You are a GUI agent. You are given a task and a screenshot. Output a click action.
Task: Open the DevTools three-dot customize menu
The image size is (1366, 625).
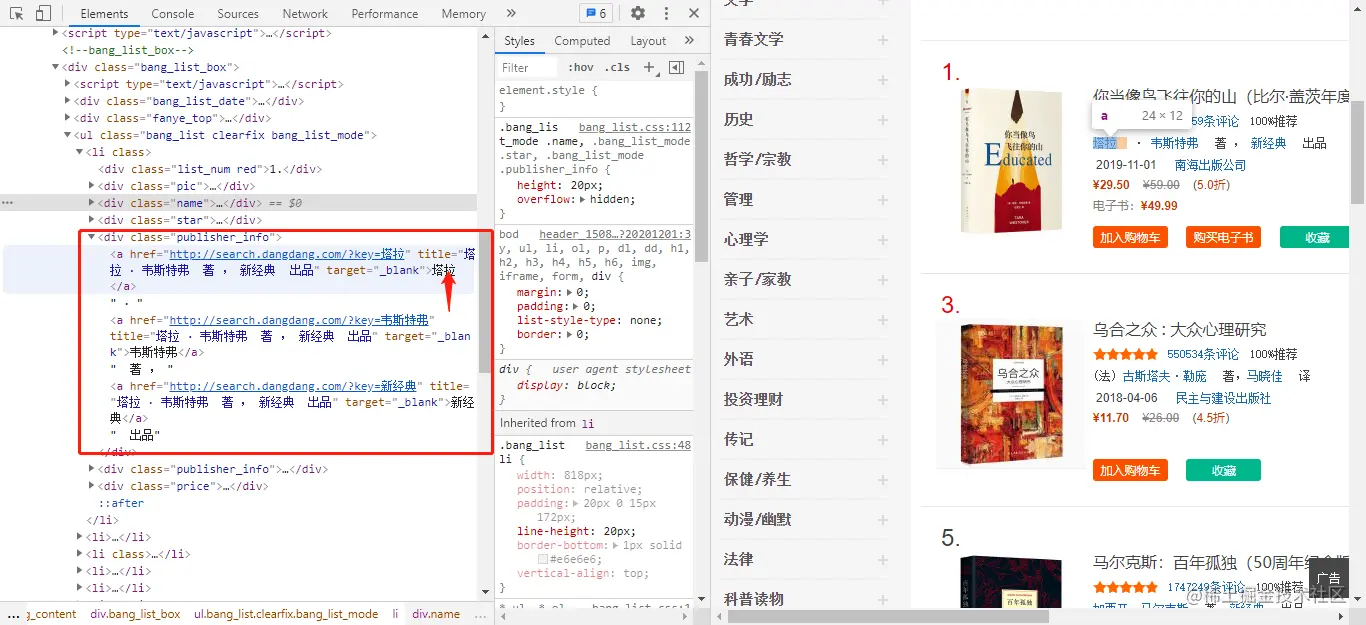(x=667, y=14)
